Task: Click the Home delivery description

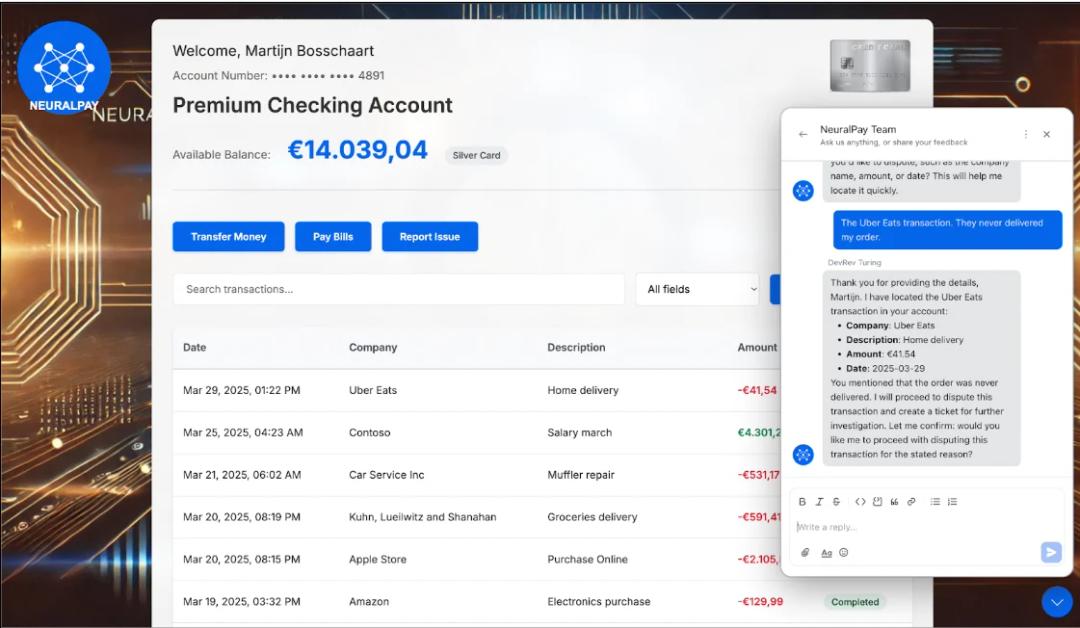Action: click(583, 390)
